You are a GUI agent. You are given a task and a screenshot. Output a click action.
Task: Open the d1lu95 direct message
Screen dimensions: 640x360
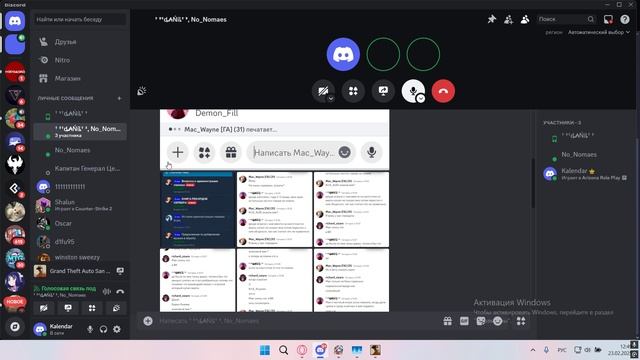tap(80, 241)
